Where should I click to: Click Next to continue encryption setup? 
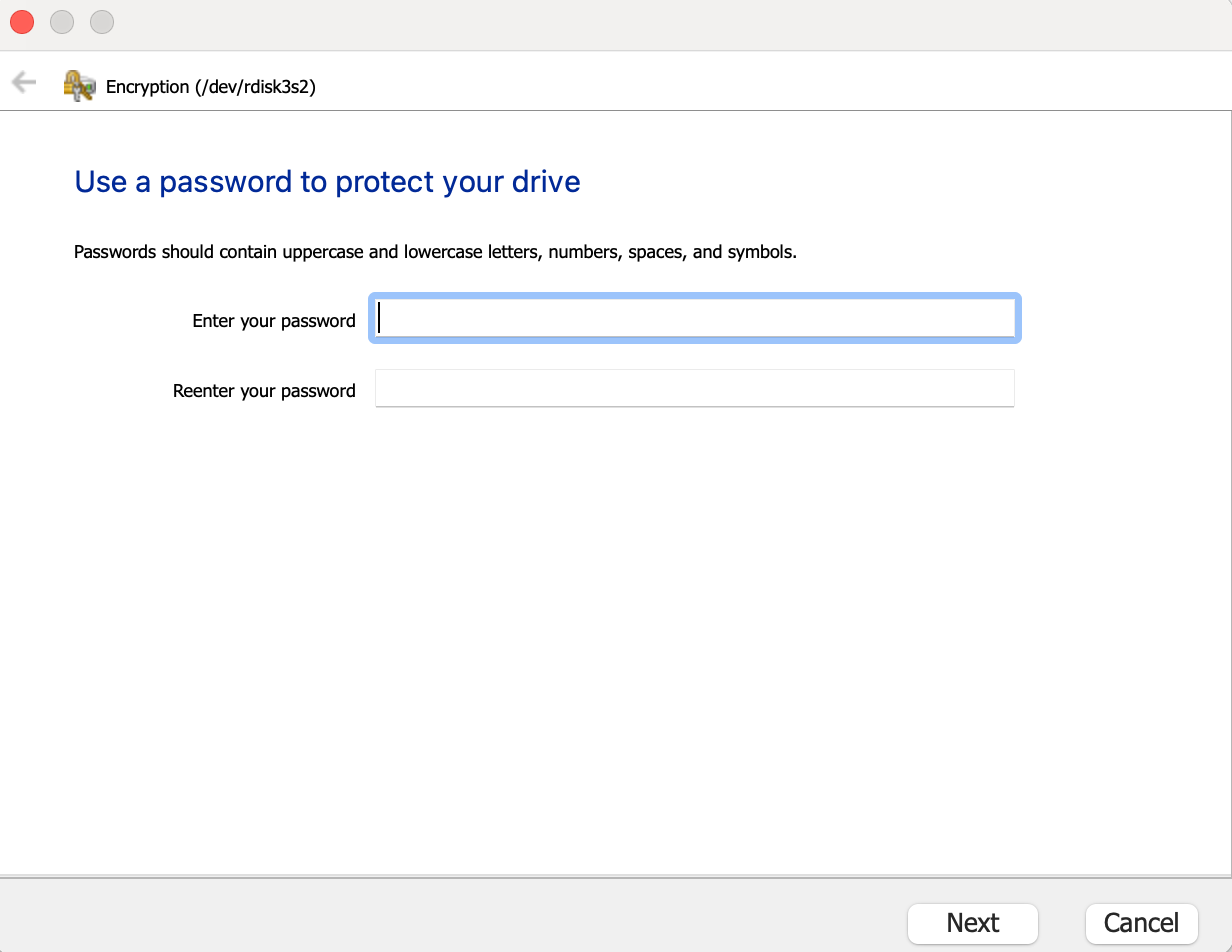[973, 923]
